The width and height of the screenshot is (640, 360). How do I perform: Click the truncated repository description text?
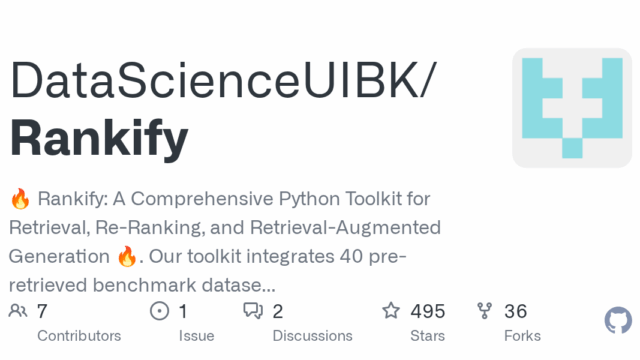224,242
